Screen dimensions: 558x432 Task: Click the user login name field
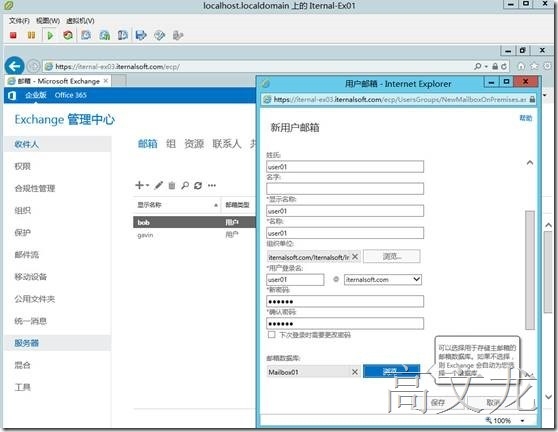tap(295, 279)
